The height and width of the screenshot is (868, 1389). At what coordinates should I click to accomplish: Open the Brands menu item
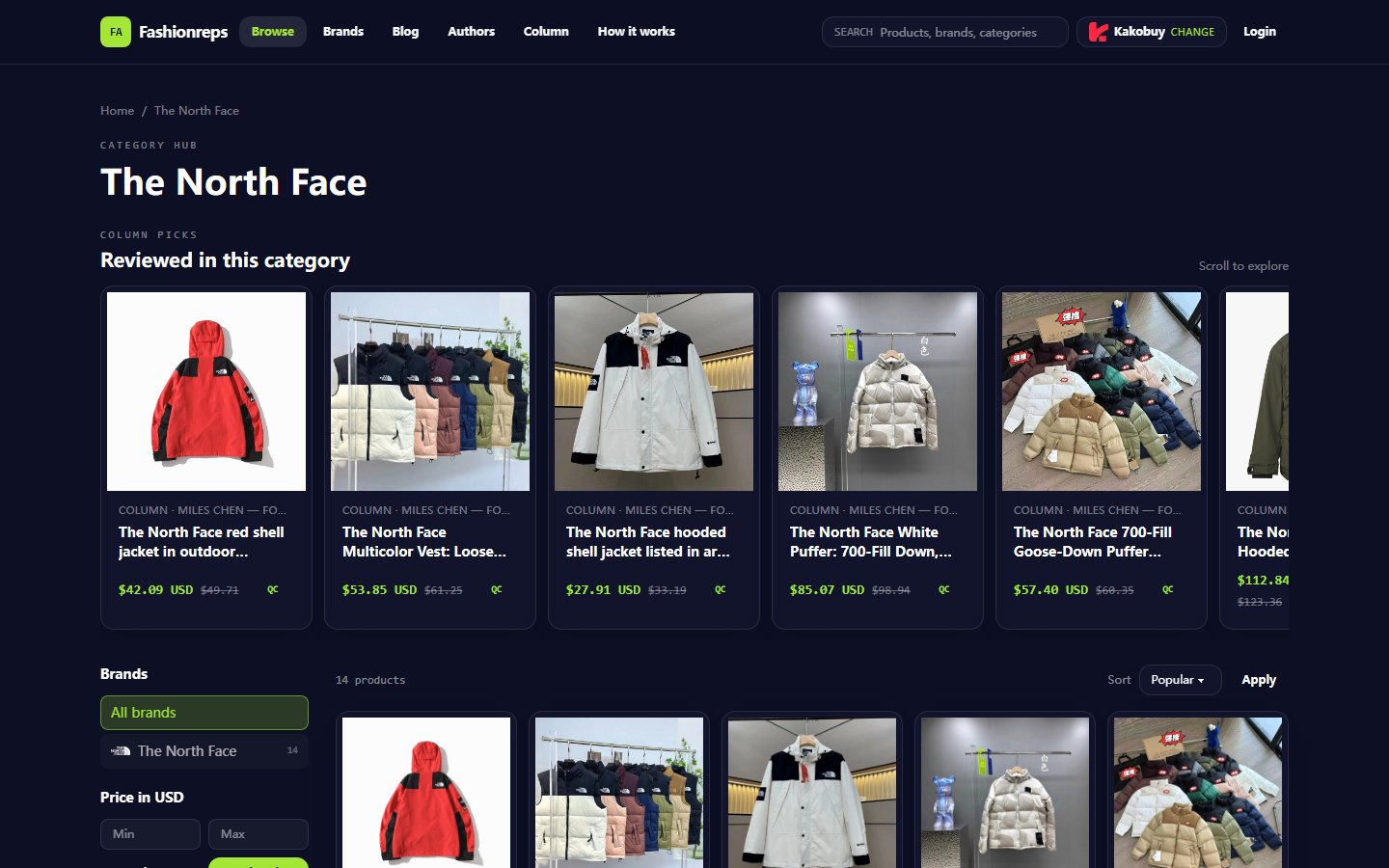click(343, 32)
